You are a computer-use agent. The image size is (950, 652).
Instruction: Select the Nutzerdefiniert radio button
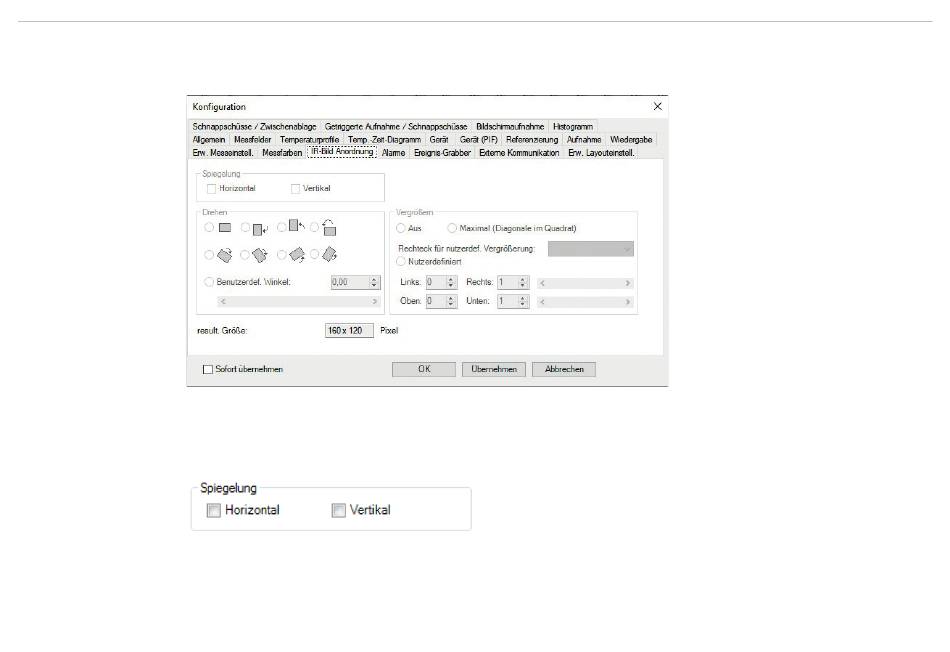(x=400, y=262)
